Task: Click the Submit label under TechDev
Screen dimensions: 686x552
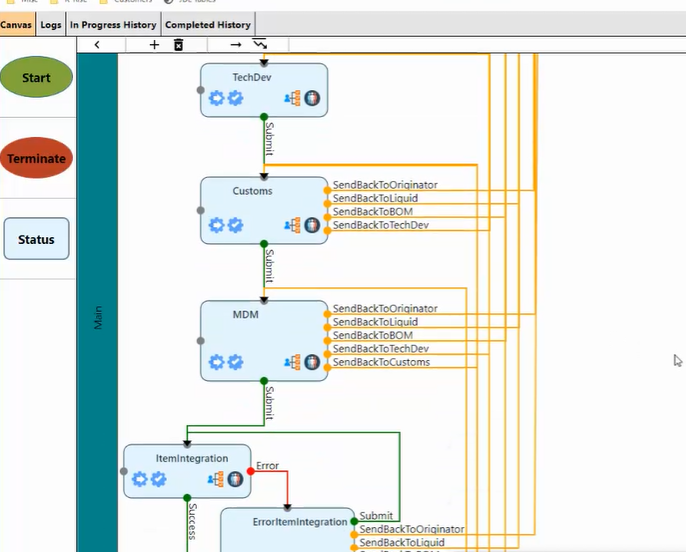Action: (270, 139)
